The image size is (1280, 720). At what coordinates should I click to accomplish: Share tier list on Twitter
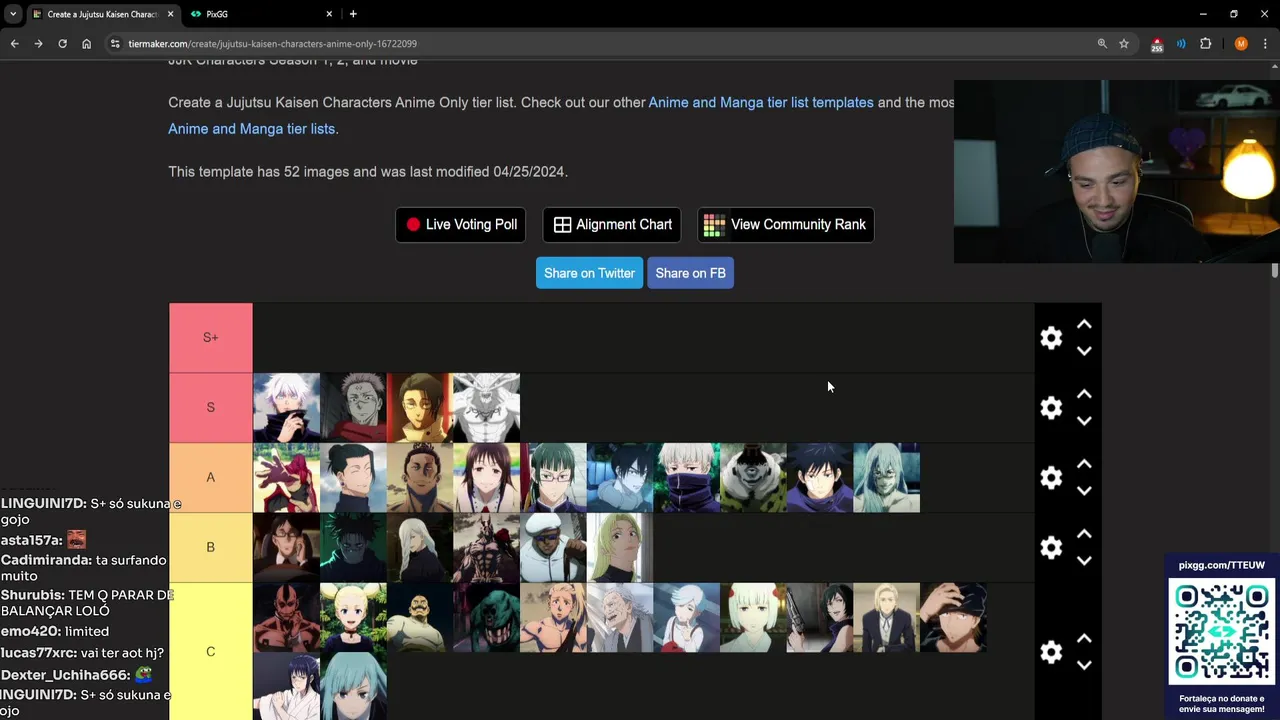coord(589,273)
